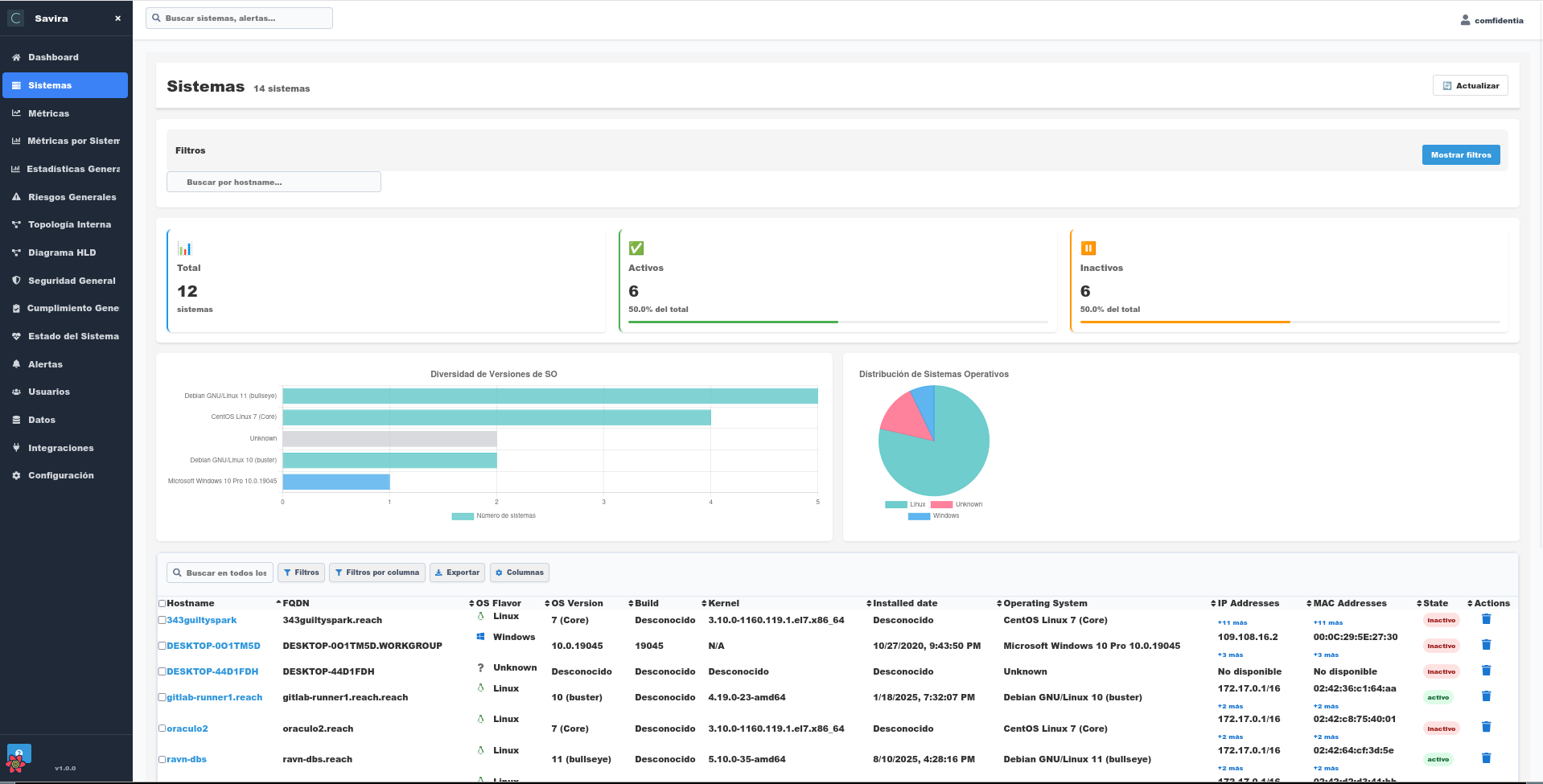Image resolution: width=1543 pixels, height=784 pixels.
Task: Click the trash icon for 343guiltyspark
Action: point(1486,619)
